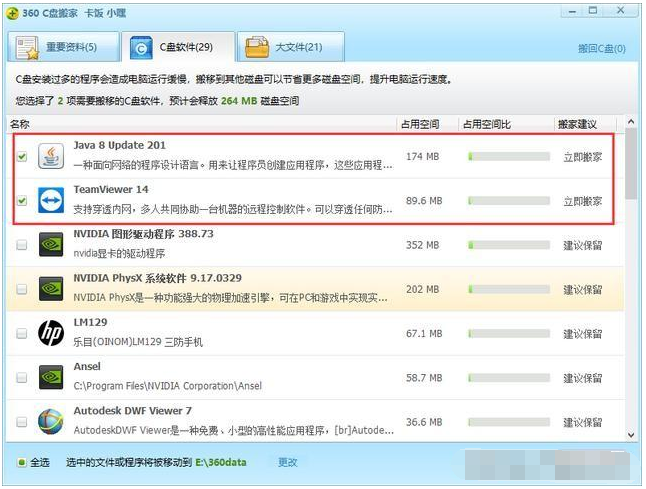This screenshot has height=489, width=646.
Task: Click the 重要资料 tab document icon
Action: point(27,48)
